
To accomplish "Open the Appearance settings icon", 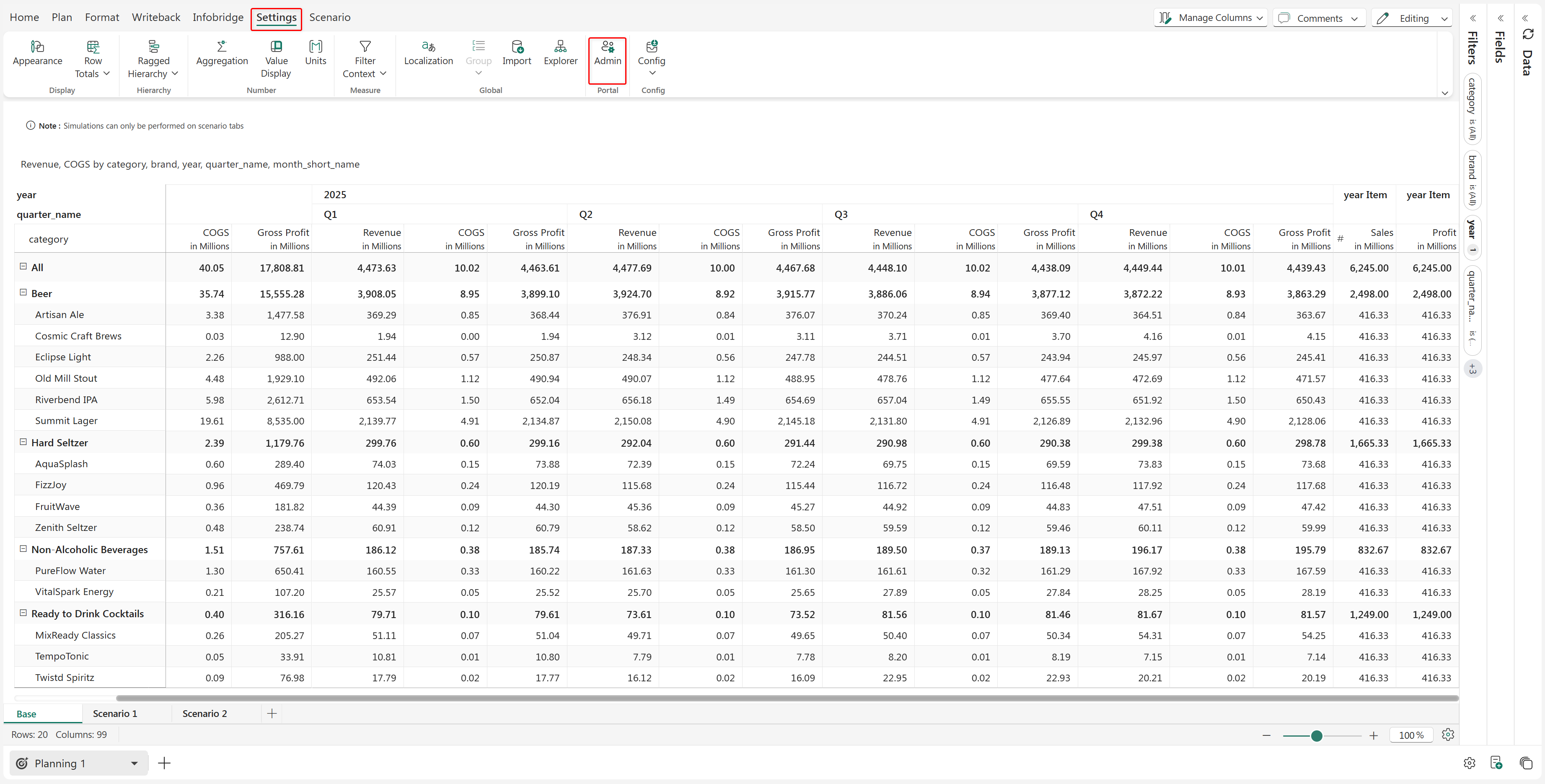I will [37, 47].
